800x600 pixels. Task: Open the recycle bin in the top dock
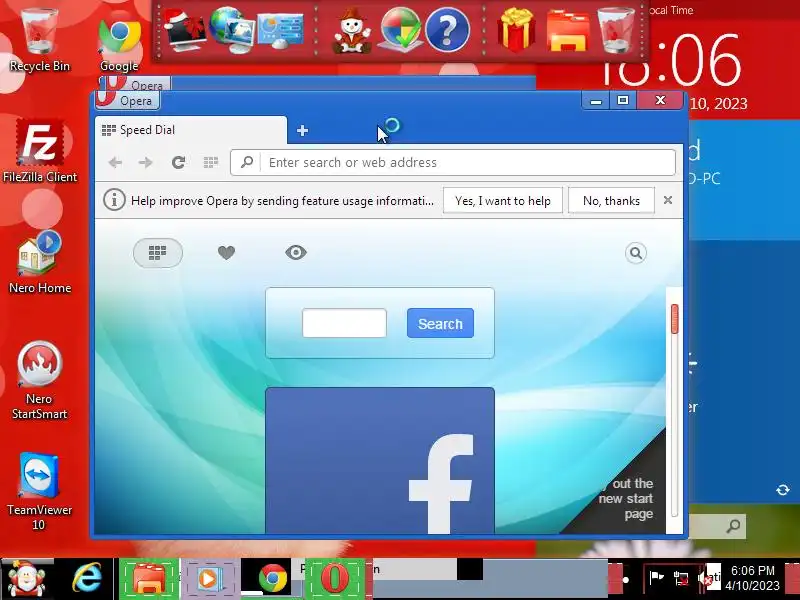point(616,30)
